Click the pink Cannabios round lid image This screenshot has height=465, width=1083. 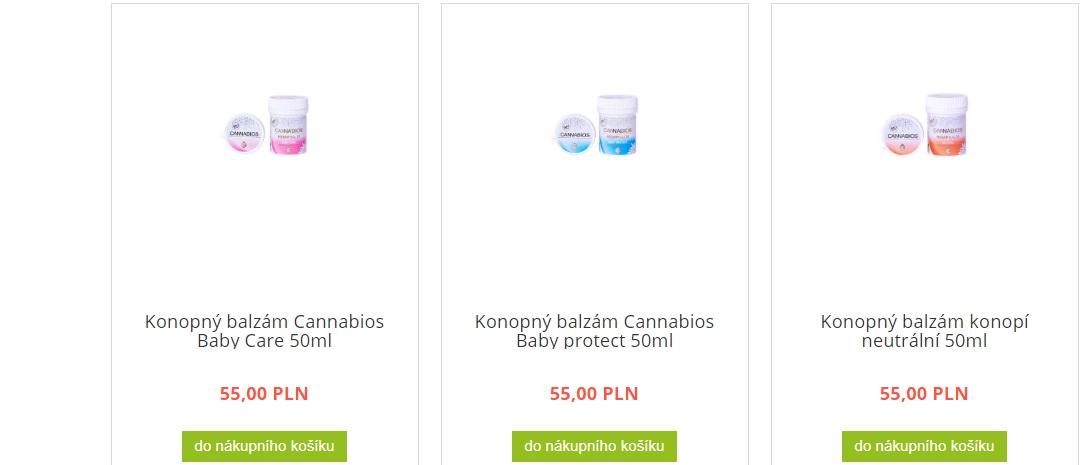pos(245,134)
